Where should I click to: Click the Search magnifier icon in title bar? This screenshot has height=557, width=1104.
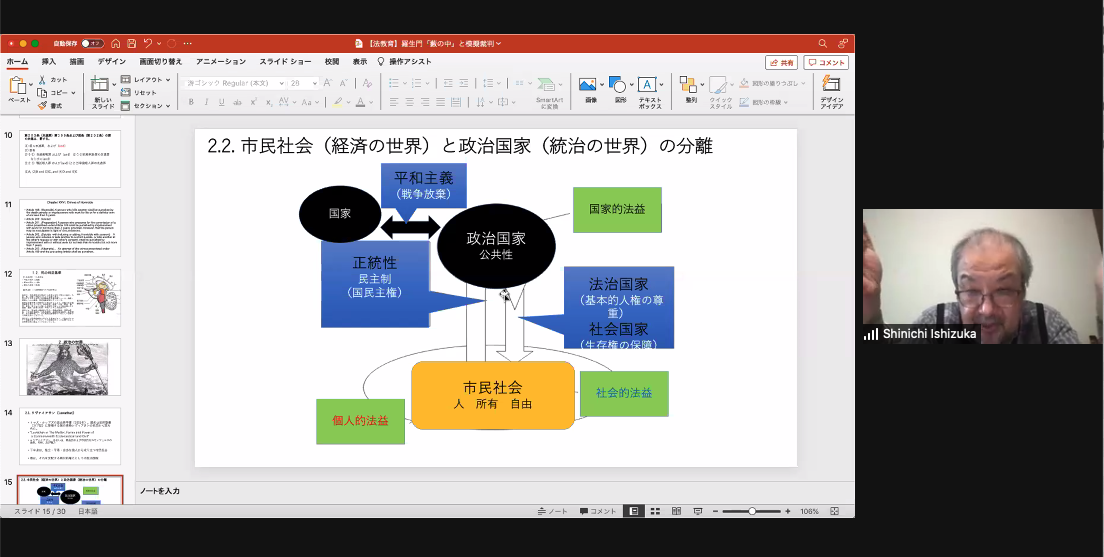[x=822, y=44]
